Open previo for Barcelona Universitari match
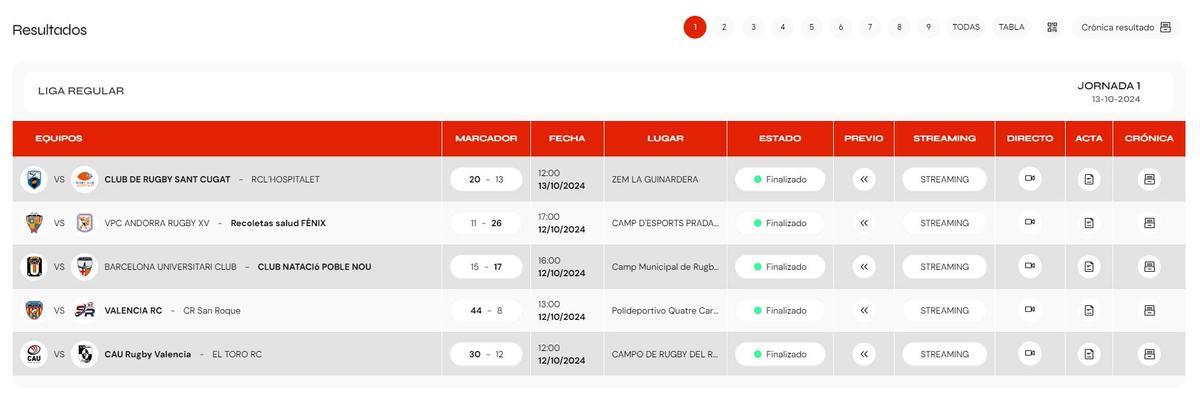1200x413 pixels. click(x=864, y=267)
